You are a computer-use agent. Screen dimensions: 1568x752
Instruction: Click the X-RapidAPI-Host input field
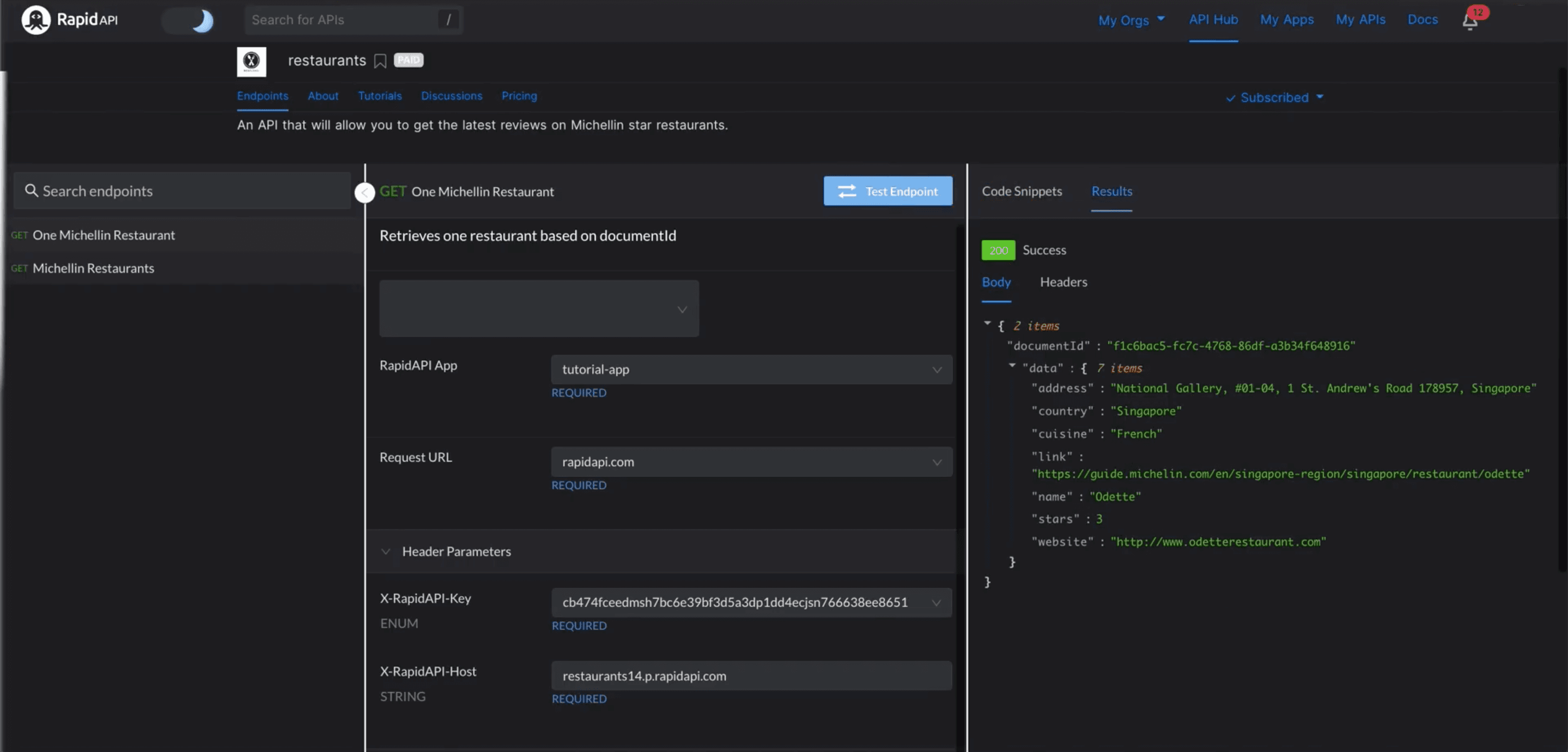pos(751,676)
